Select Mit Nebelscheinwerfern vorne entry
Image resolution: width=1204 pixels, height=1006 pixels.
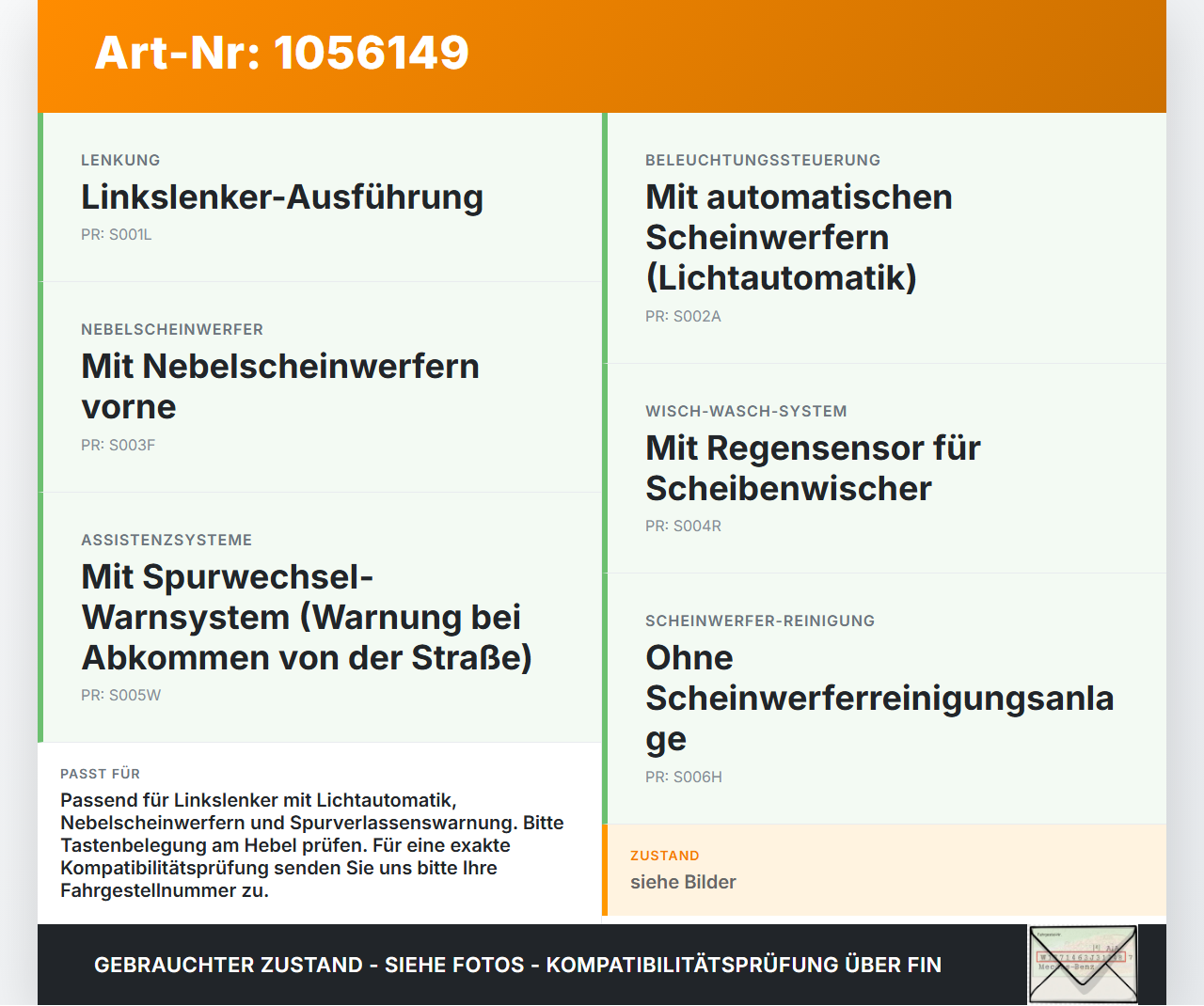(320, 387)
